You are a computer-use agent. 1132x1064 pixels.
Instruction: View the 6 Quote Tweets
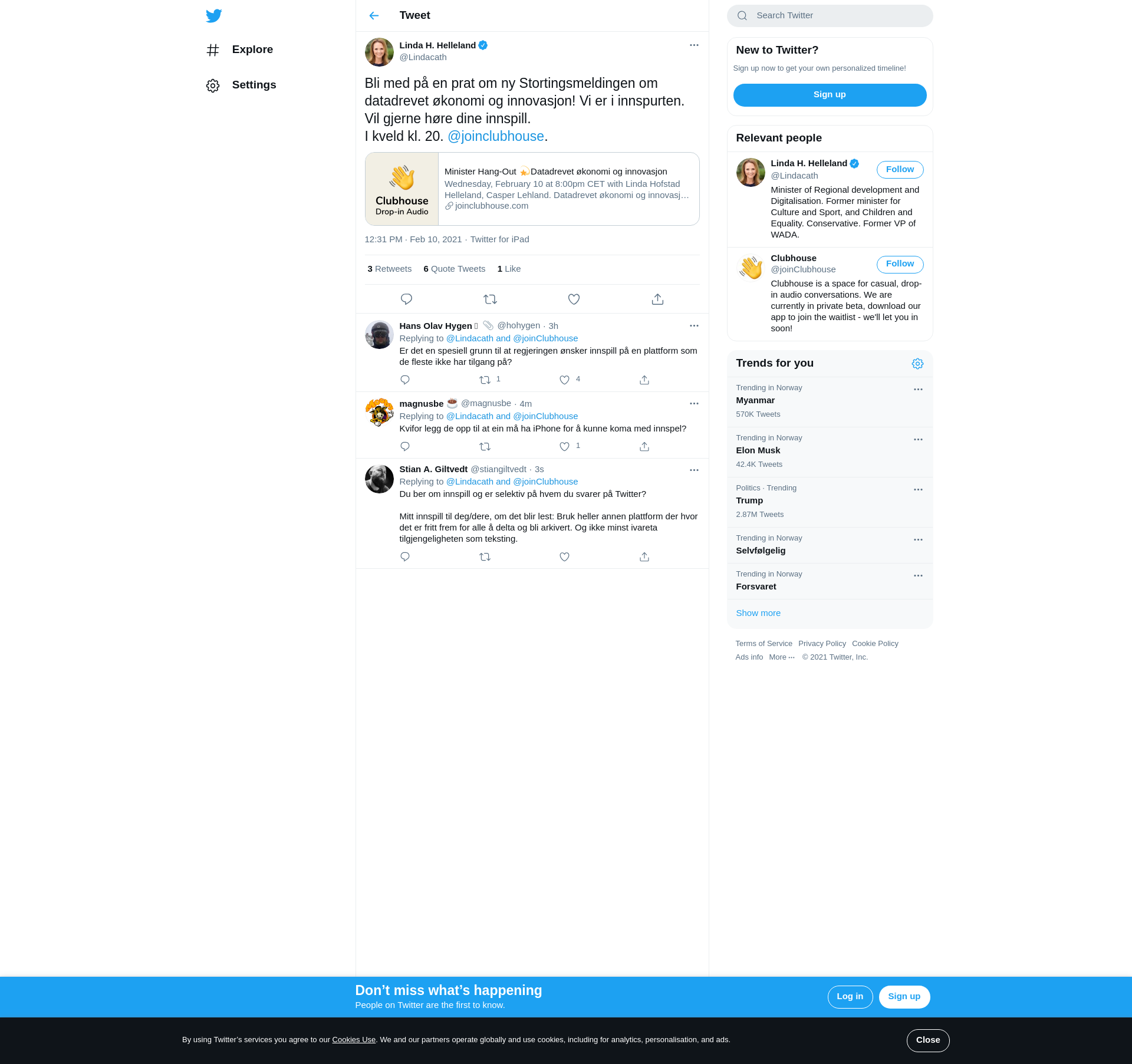point(454,269)
